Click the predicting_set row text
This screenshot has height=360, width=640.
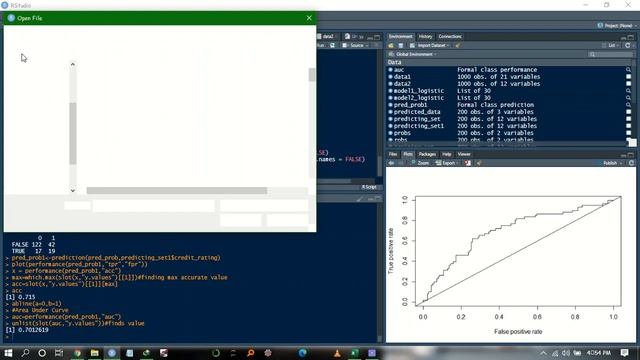(x=417, y=119)
